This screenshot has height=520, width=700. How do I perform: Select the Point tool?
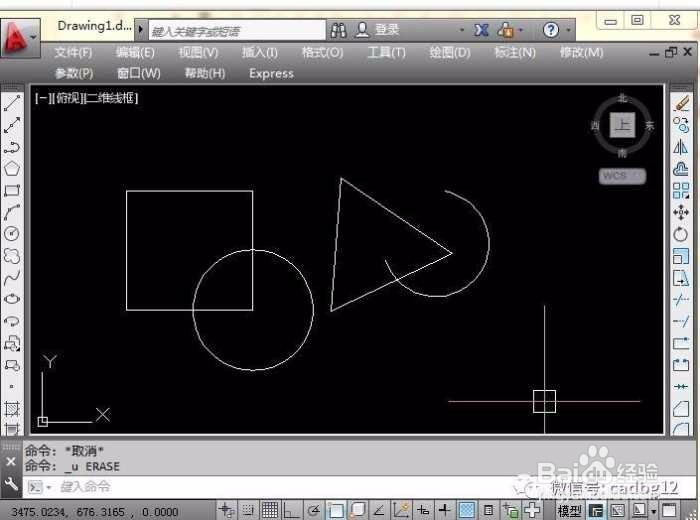[12, 387]
